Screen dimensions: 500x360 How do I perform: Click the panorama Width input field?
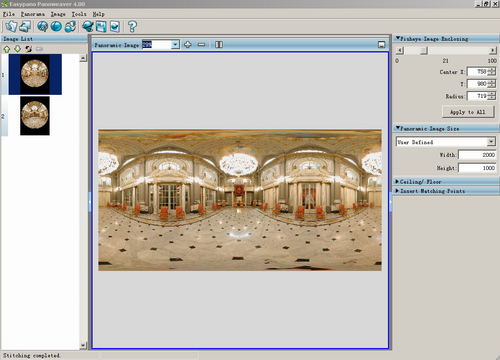pos(477,155)
